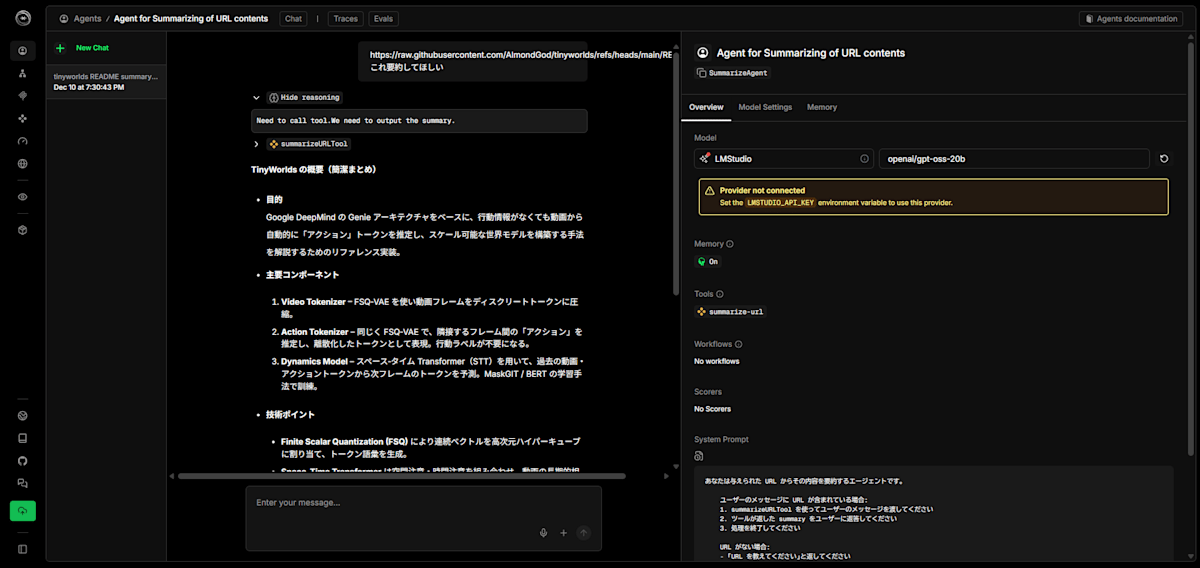Switch to the Memory tab
The height and width of the screenshot is (568, 1200).
point(822,107)
